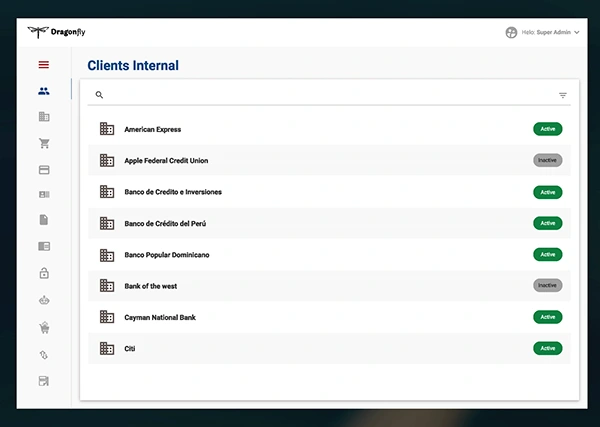This screenshot has height=427, width=600.
Task: Select the Clients people icon in sidebar
Action: [x=44, y=91]
